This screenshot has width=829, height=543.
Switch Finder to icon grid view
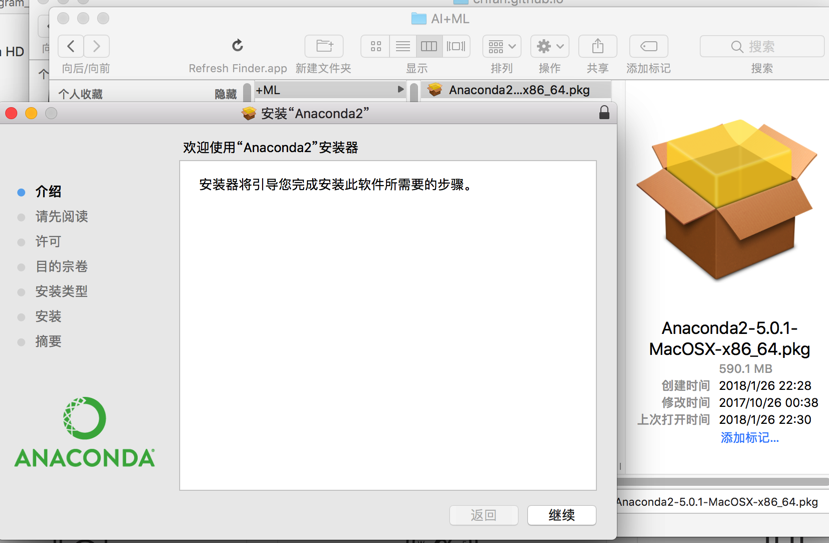click(x=375, y=47)
